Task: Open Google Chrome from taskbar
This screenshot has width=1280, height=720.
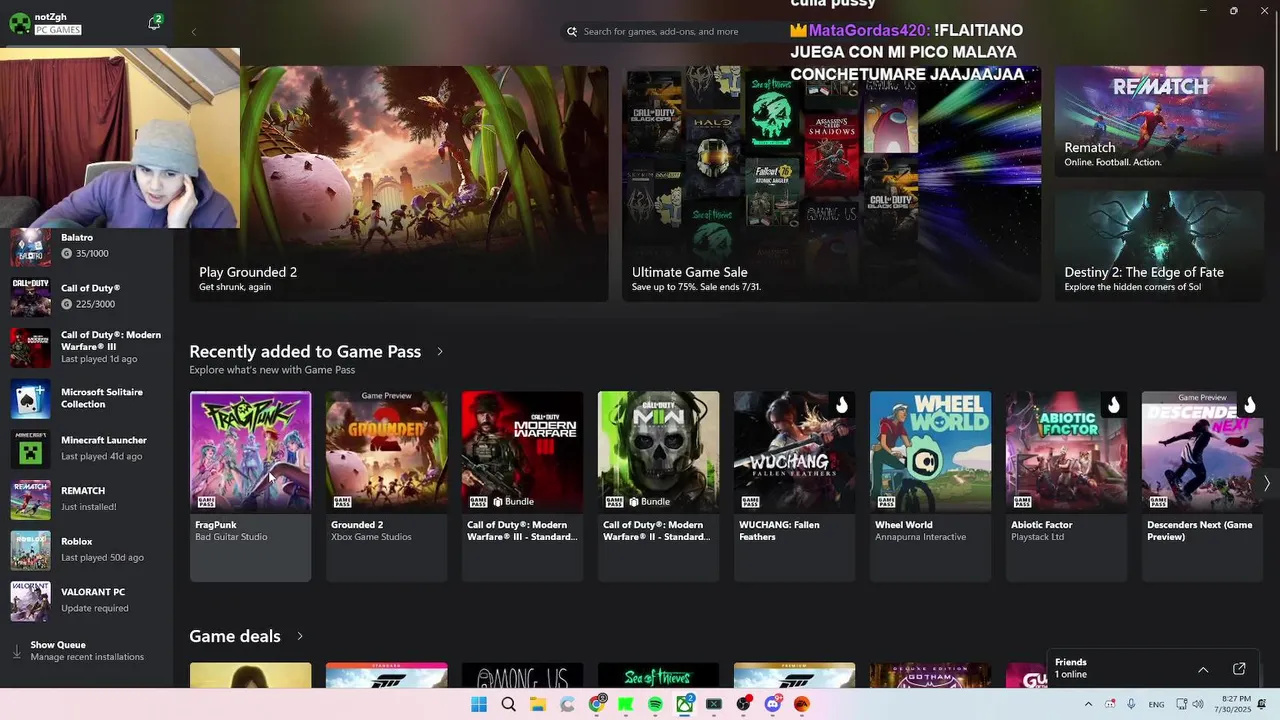Action: coord(597,704)
